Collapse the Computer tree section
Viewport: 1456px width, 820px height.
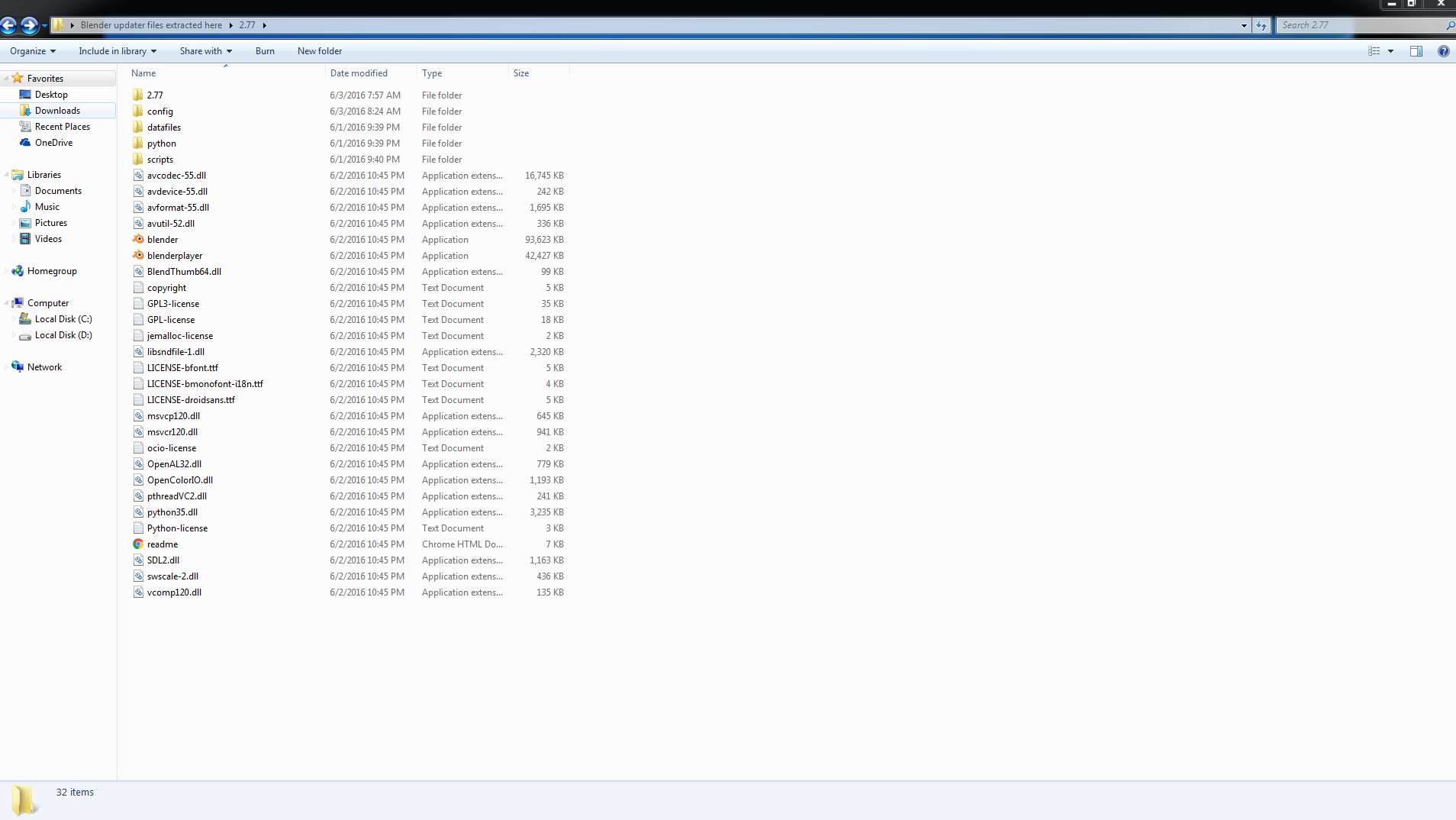click(6, 303)
